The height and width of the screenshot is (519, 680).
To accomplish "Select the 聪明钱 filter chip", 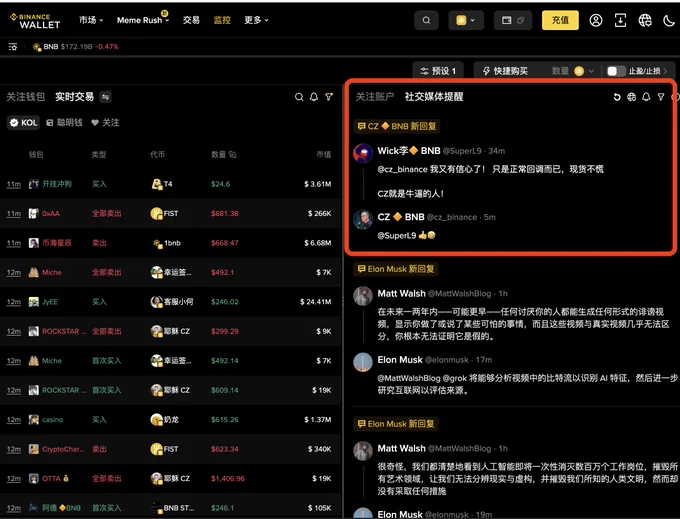I will click(64, 123).
